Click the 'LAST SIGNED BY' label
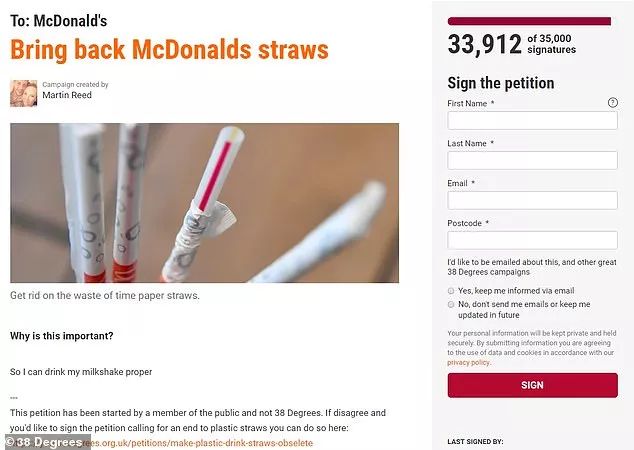Image resolution: width=634 pixels, height=450 pixels. click(x=475, y=442)
